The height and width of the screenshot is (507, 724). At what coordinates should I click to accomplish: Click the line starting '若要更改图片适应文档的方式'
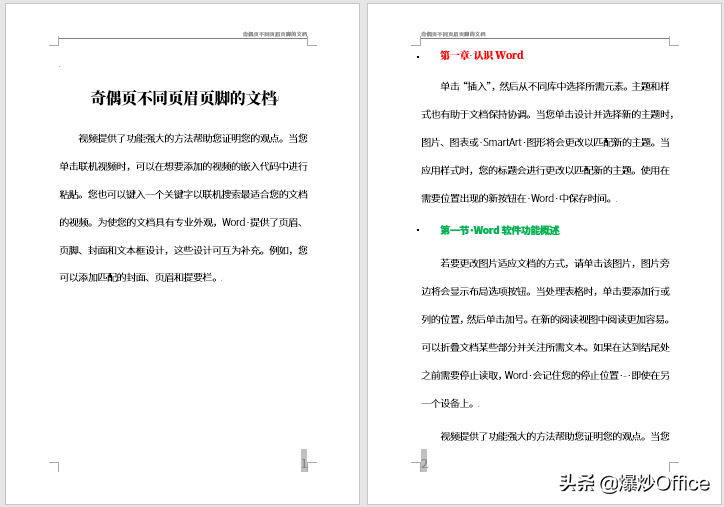pyautogui.click(x=555, y=264)
